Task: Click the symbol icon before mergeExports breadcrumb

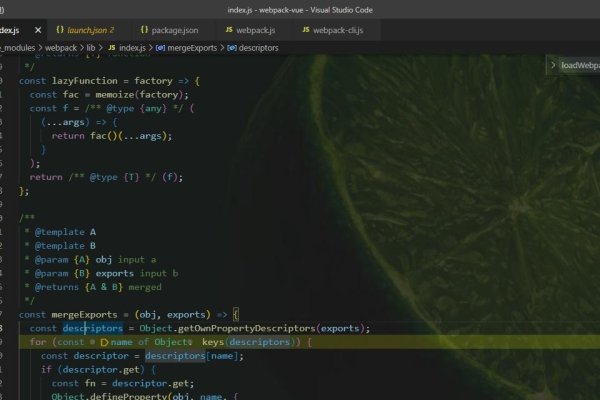Action: [x=160, y=48]
